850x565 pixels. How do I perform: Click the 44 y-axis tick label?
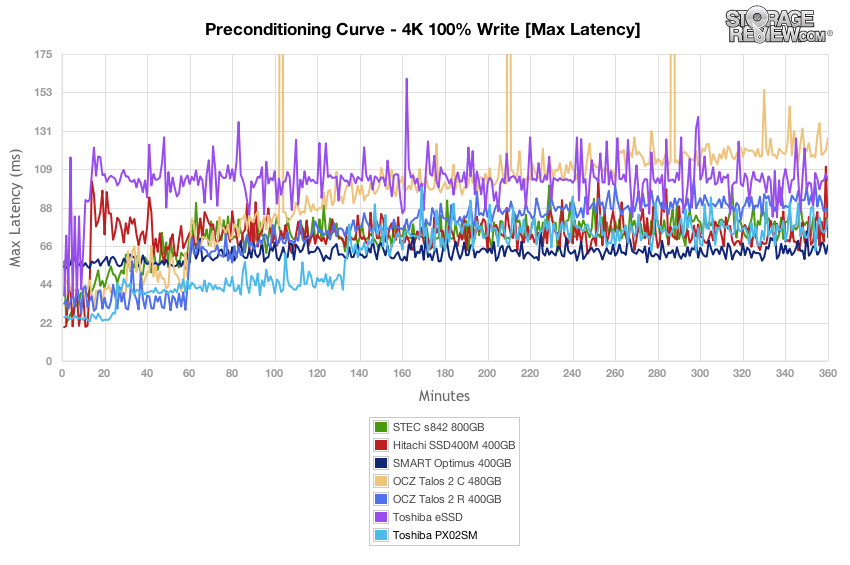coord(46,284)
